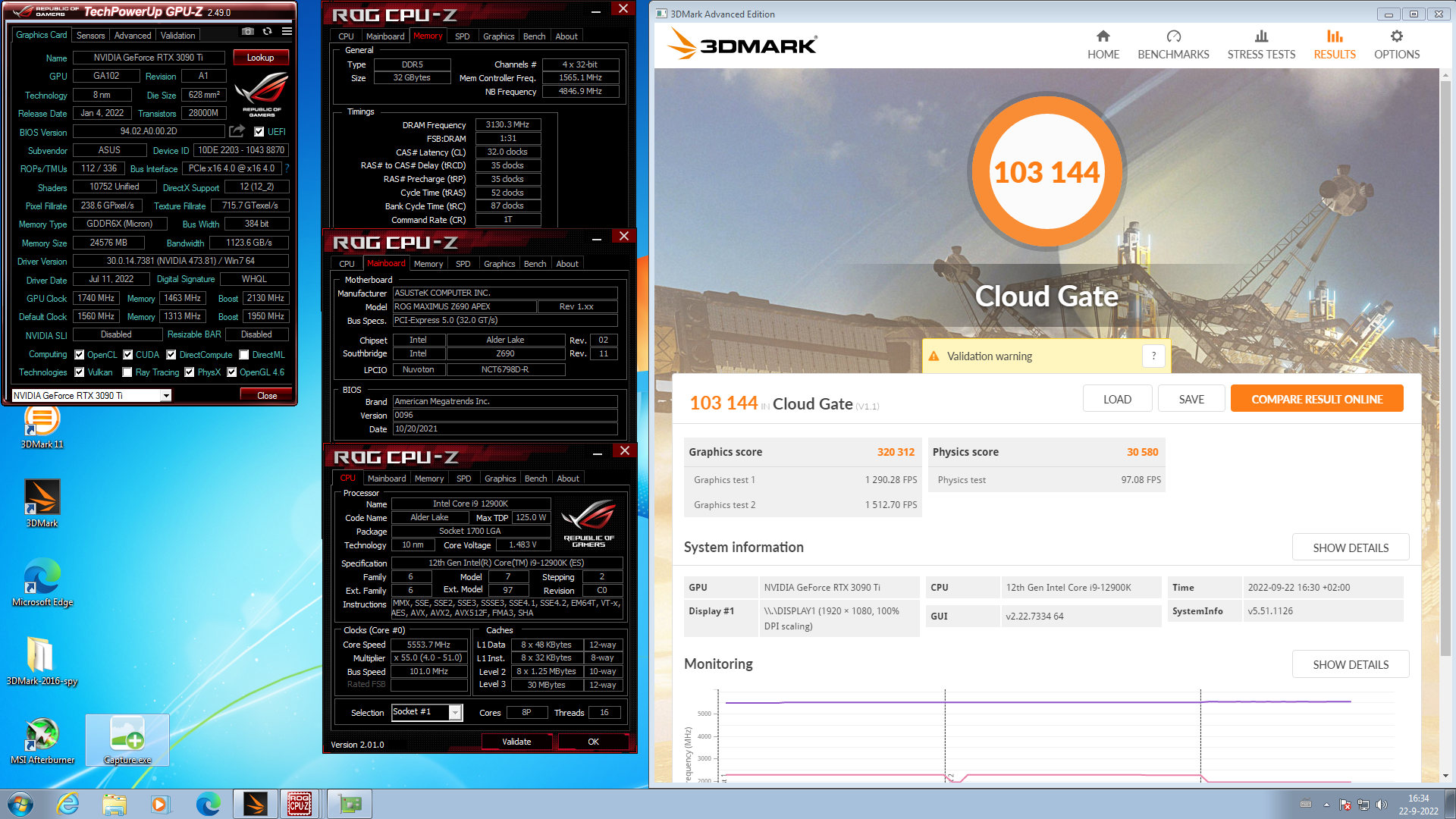The image size is (1456, 819).
Task: Toggle the UEFI checkbox in GPU-Z
Action: pyautogui.click(x=259, y=131)
